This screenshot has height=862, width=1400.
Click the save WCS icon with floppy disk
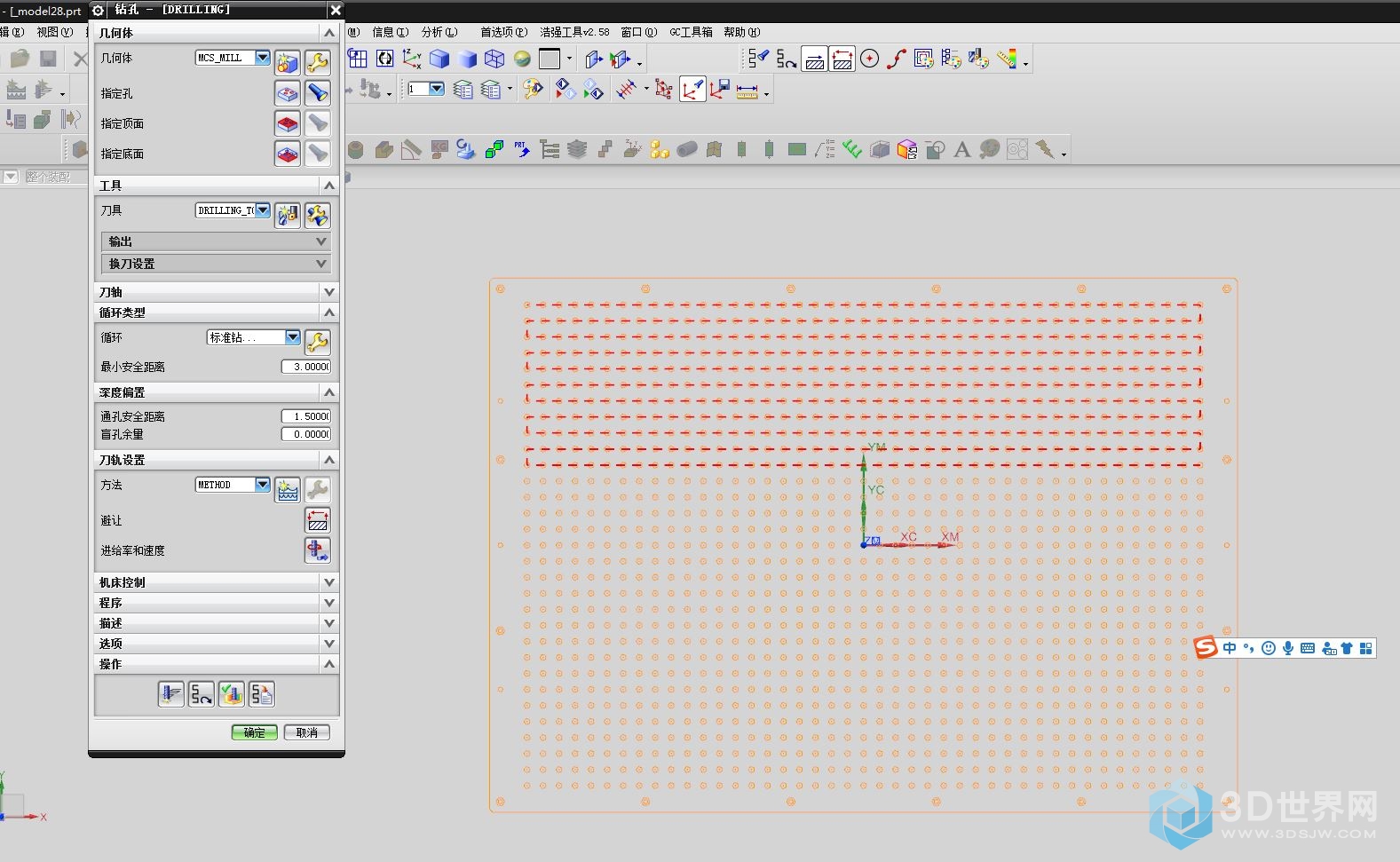tap(720, 90)
